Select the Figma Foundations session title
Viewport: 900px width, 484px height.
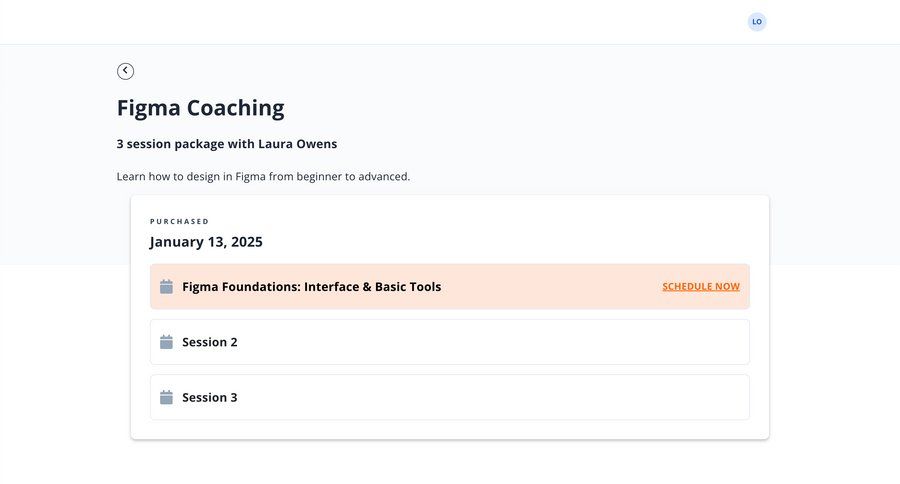click(x=311, y=287)
